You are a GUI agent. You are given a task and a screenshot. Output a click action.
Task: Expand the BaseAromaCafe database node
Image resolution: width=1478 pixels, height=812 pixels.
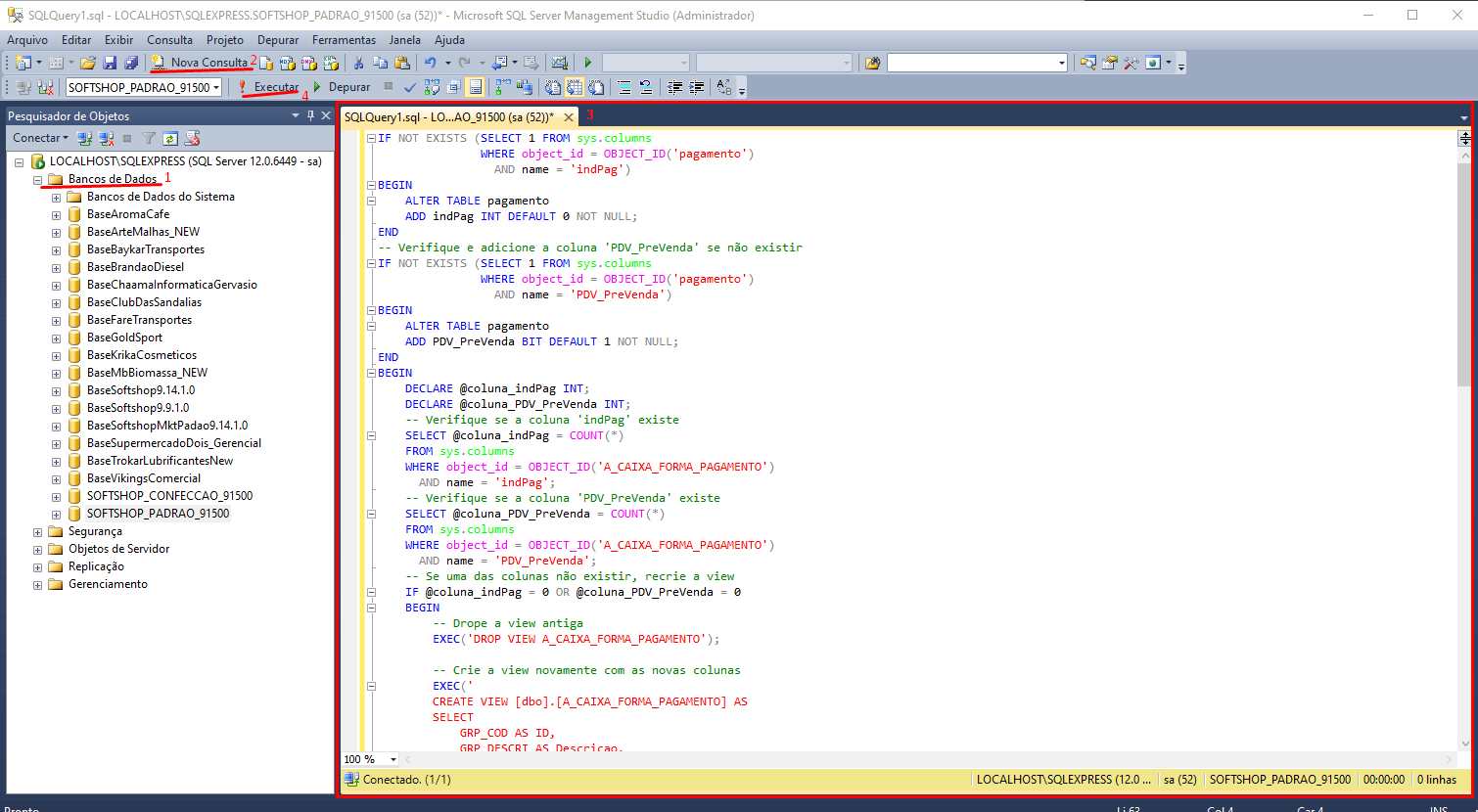[x=57, y=214]
